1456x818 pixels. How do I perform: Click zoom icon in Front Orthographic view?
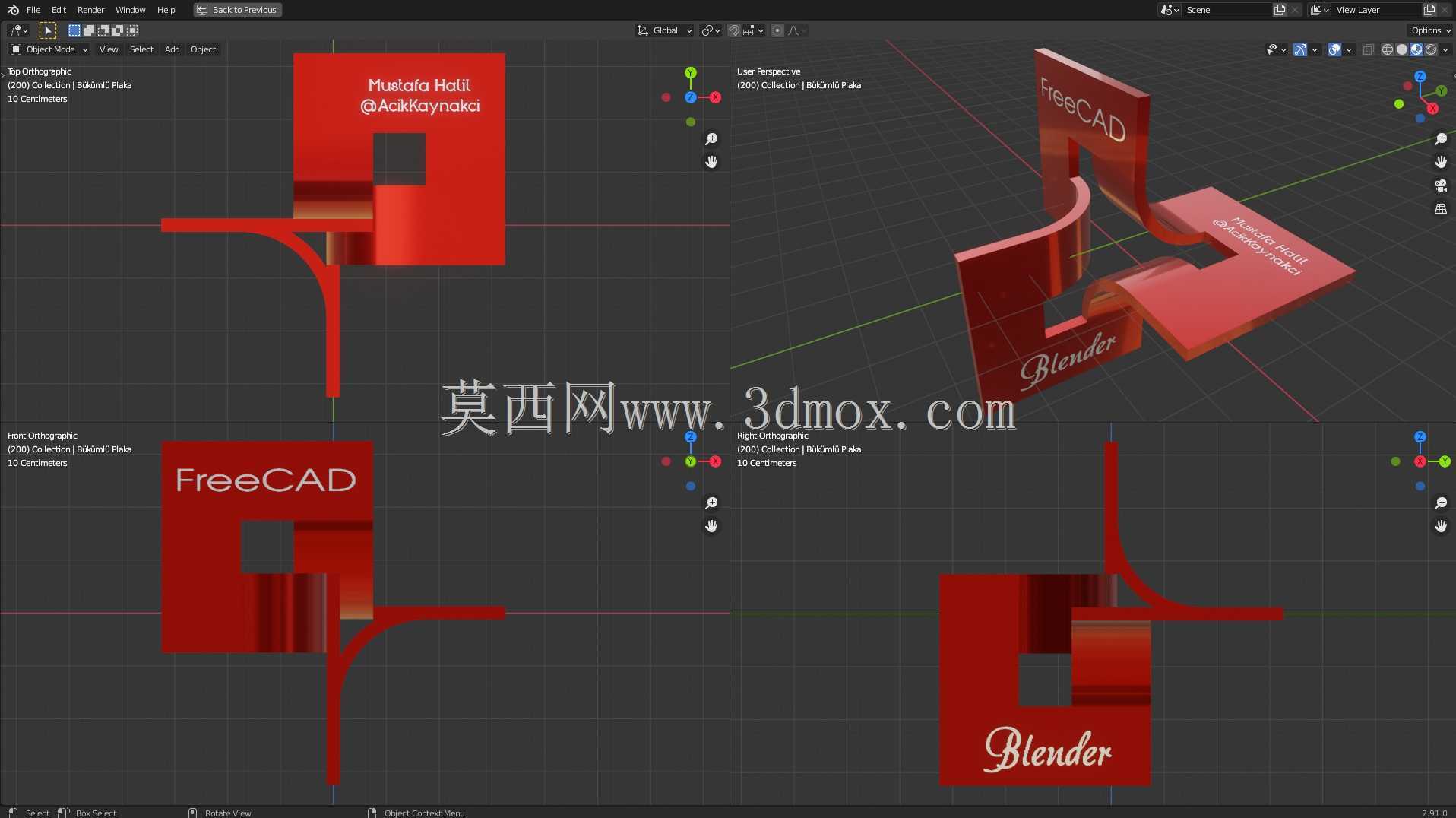(711, 503)
